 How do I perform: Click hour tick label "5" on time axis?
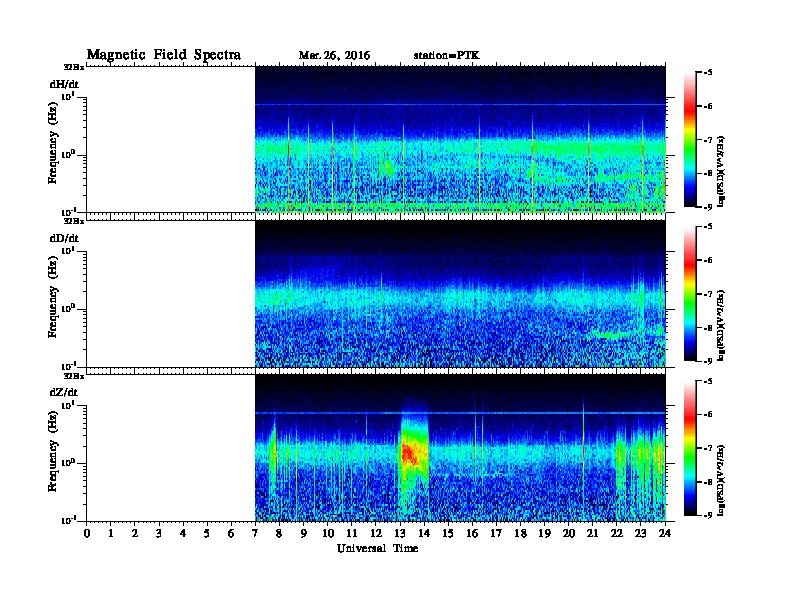click(207, 534)
